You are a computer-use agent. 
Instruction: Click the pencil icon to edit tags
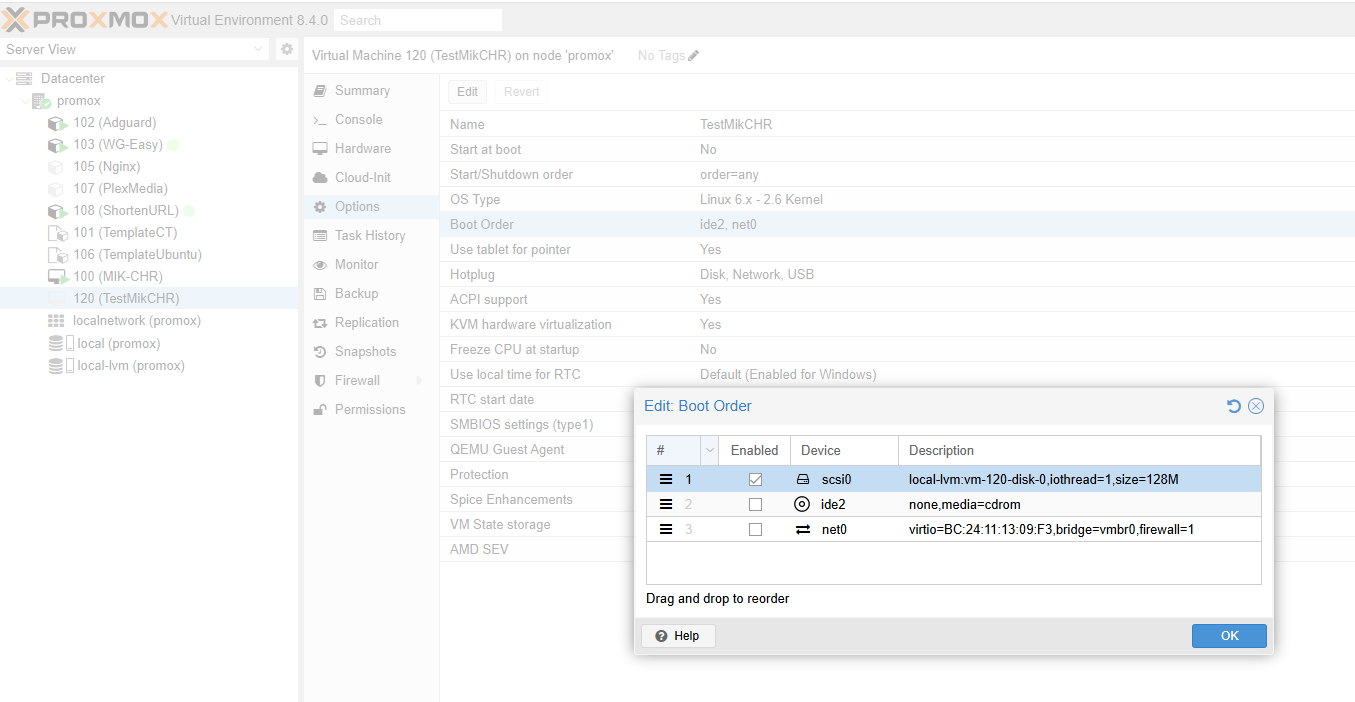693,56
